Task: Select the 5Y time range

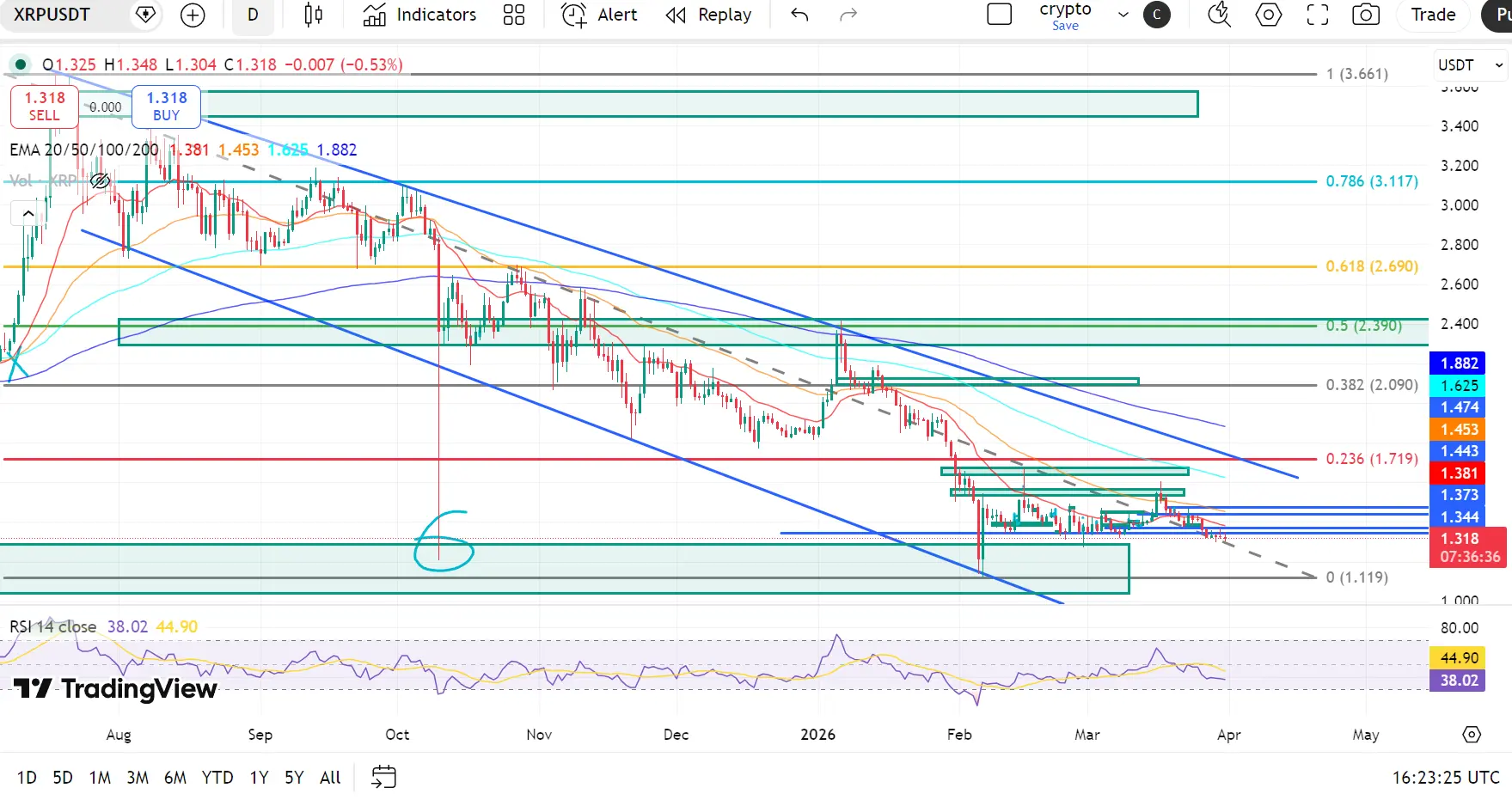Action: click(x=294, y=778)
